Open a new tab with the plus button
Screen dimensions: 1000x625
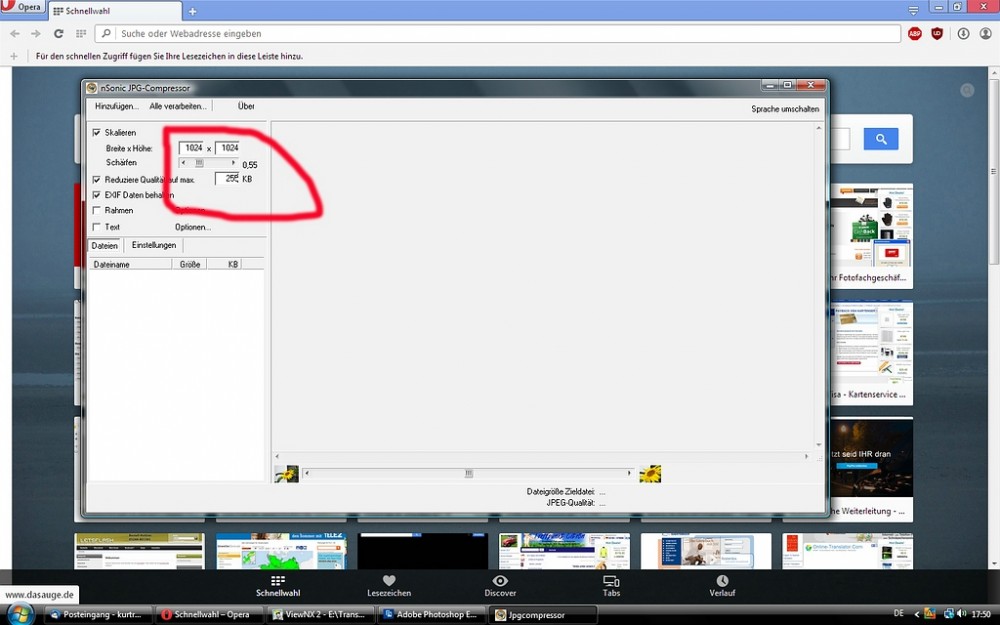[x=193, y=11]
